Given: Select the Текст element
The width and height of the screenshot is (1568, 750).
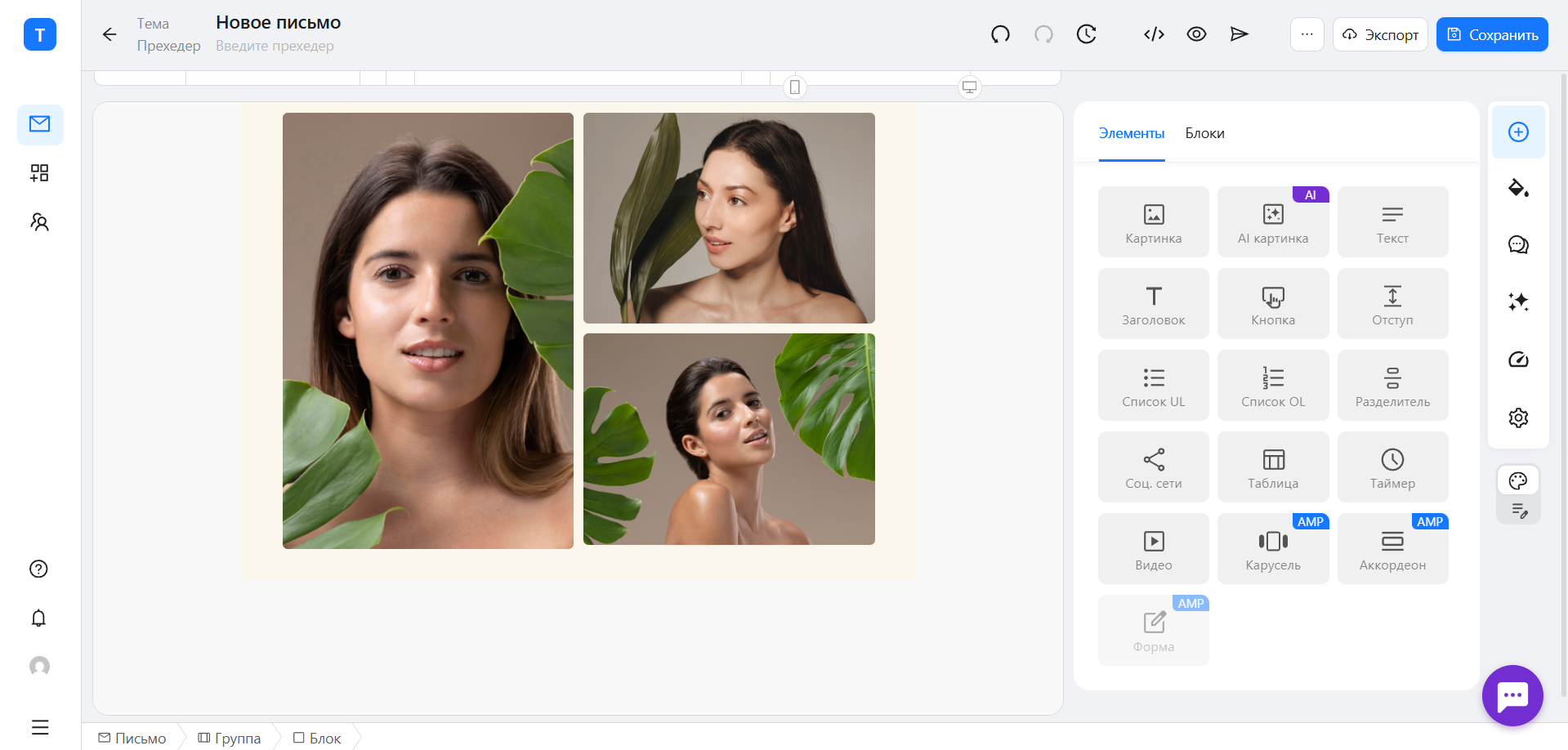Looking at the screenshot, I should tap(1392, 222).
